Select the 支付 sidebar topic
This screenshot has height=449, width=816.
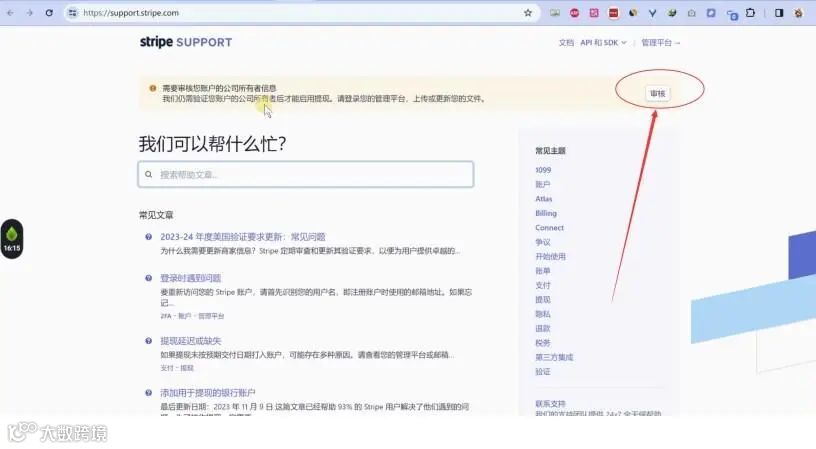[x=543, y=285]
